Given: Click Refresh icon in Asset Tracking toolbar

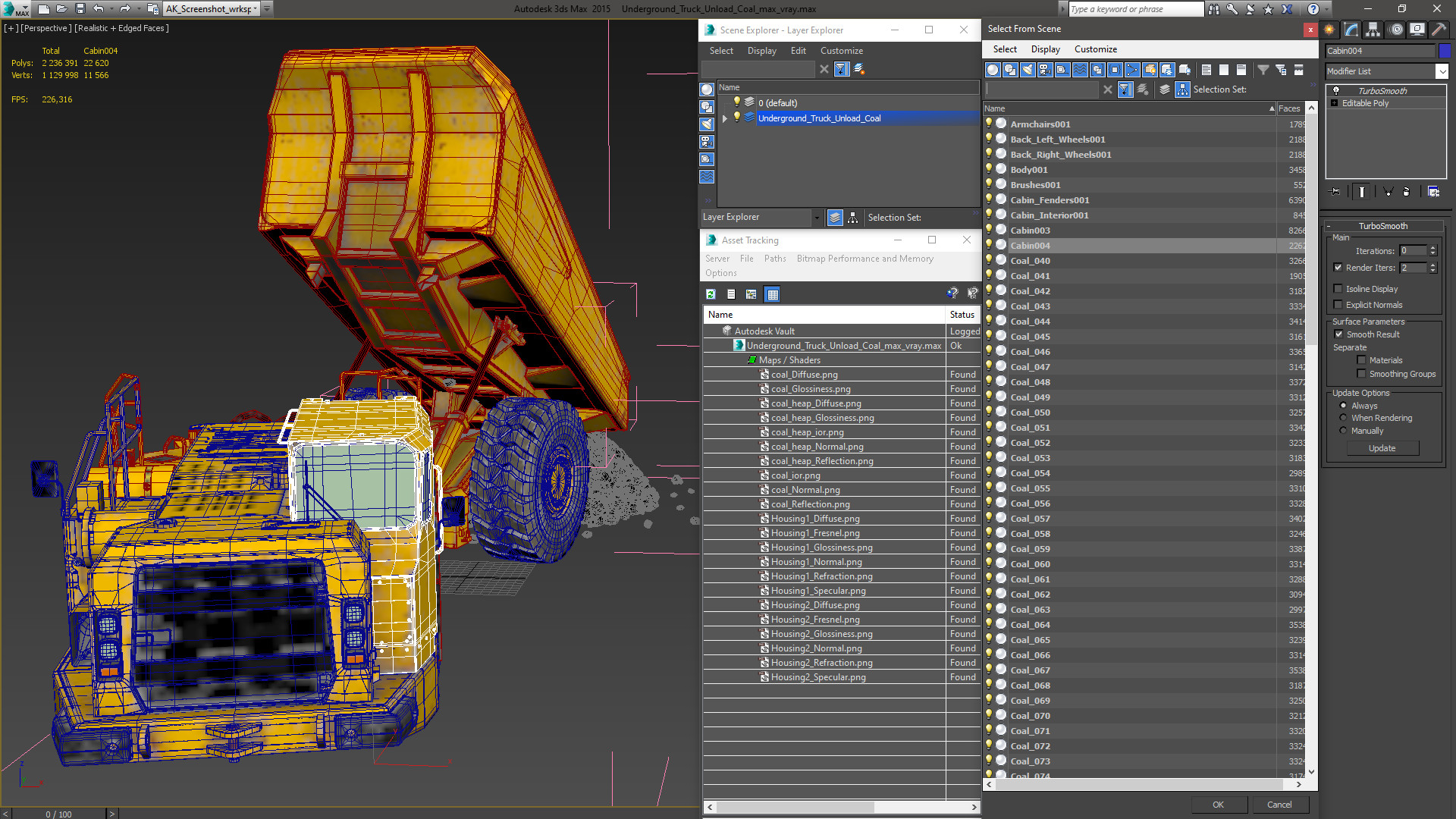Looking at the screenshot, I should click(711, 294).
